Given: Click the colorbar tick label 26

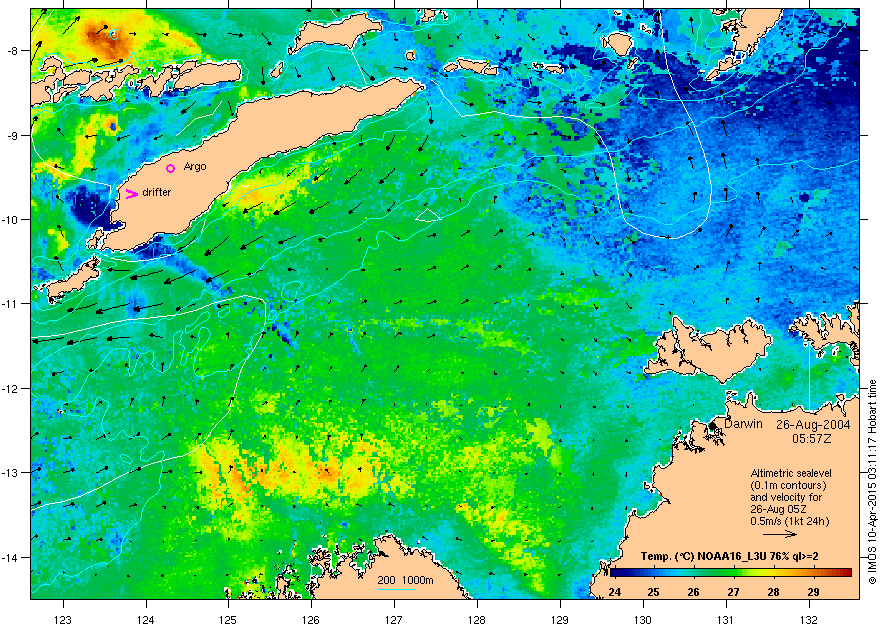Looking at the screenshot, I should 694,592.
